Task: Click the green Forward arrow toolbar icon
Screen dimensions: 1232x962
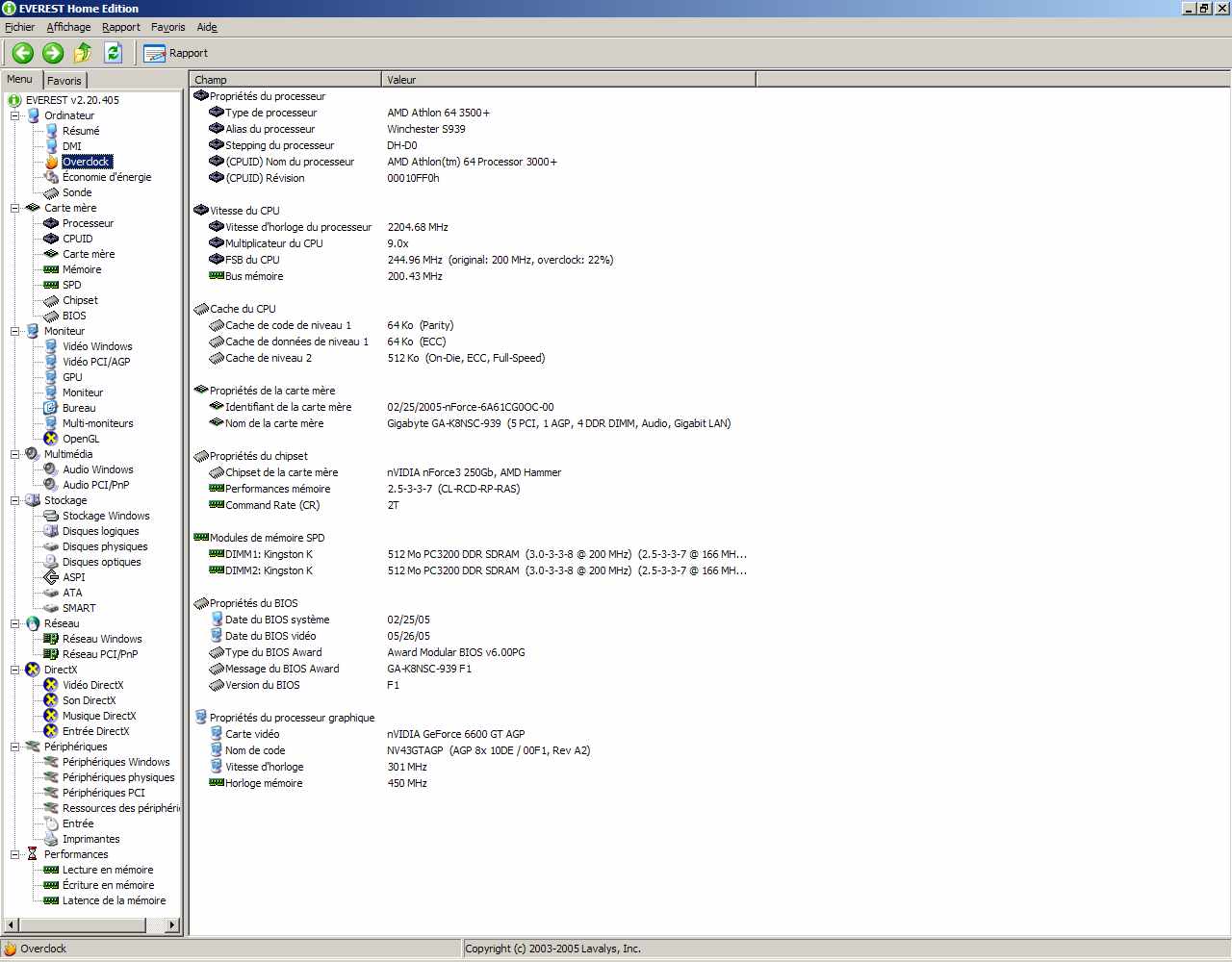Action: click(53, 53)
